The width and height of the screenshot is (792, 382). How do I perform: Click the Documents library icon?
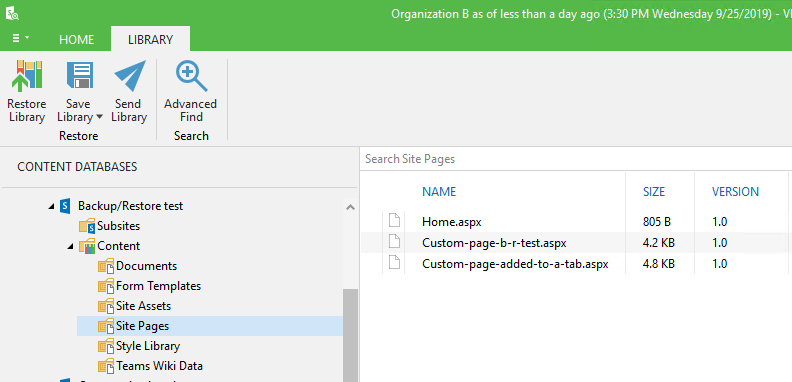tap(106, 266)
